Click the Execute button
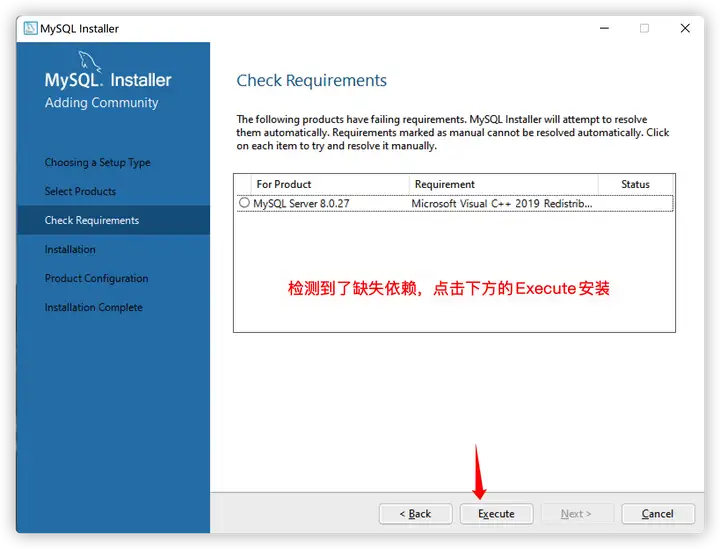The height and width of the screenshot is (549, 720). click(x=496, y=514)
